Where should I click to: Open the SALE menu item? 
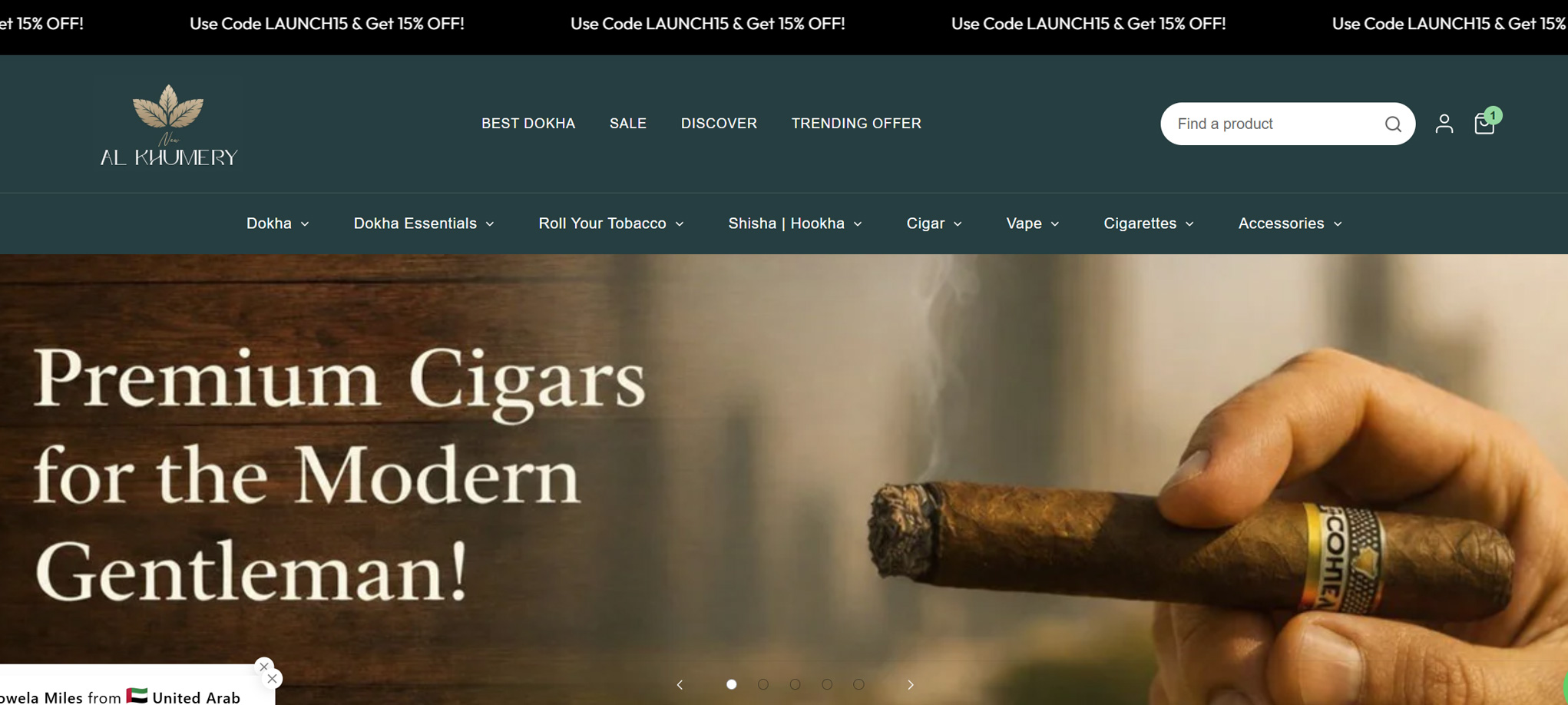click(627, 124)
